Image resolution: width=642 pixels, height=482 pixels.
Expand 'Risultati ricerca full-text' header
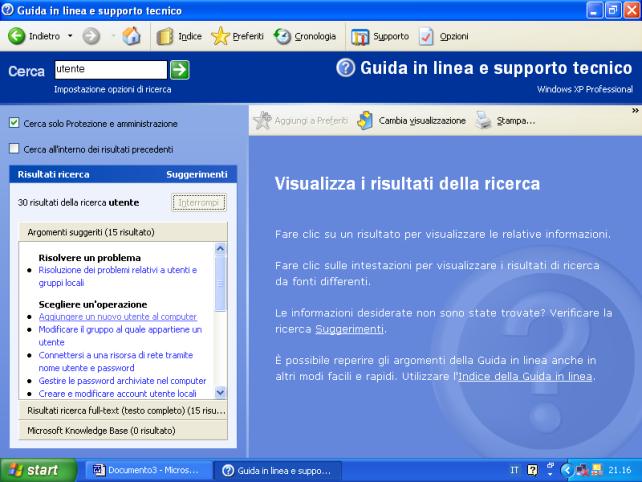(123, 410)
